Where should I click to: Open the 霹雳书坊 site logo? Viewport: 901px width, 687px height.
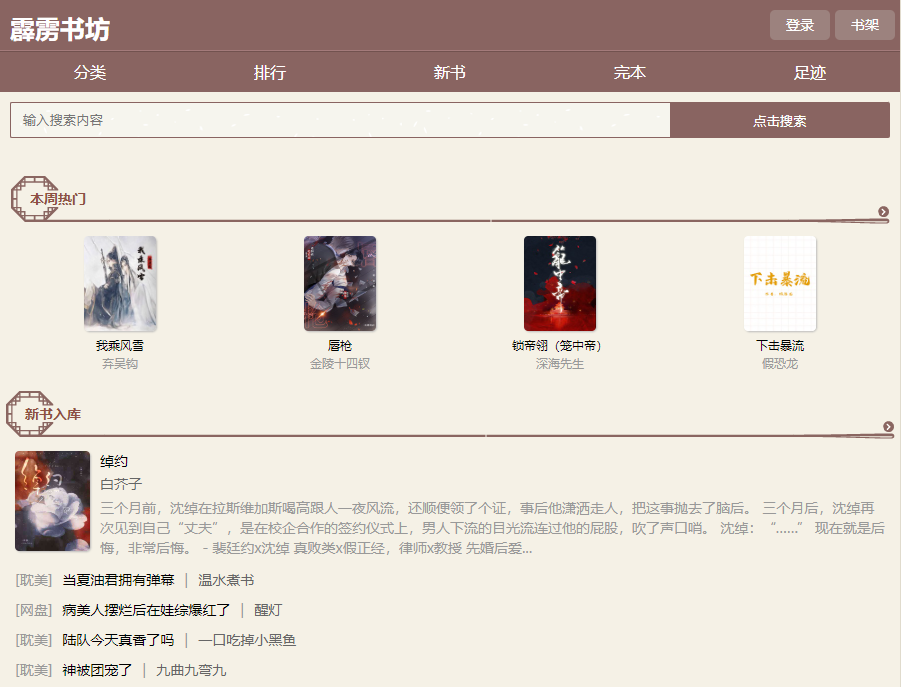60,29
